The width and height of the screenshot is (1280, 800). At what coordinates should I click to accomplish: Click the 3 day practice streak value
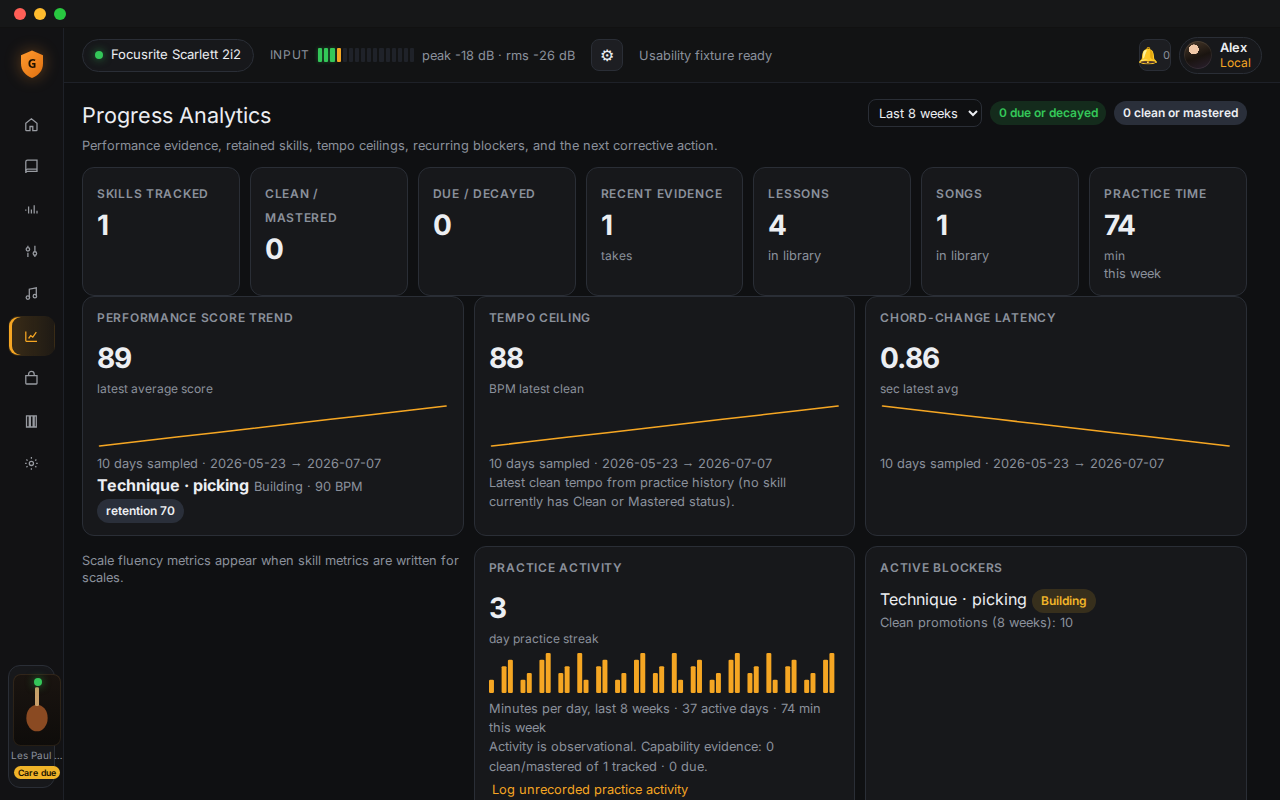click(498, 608)
